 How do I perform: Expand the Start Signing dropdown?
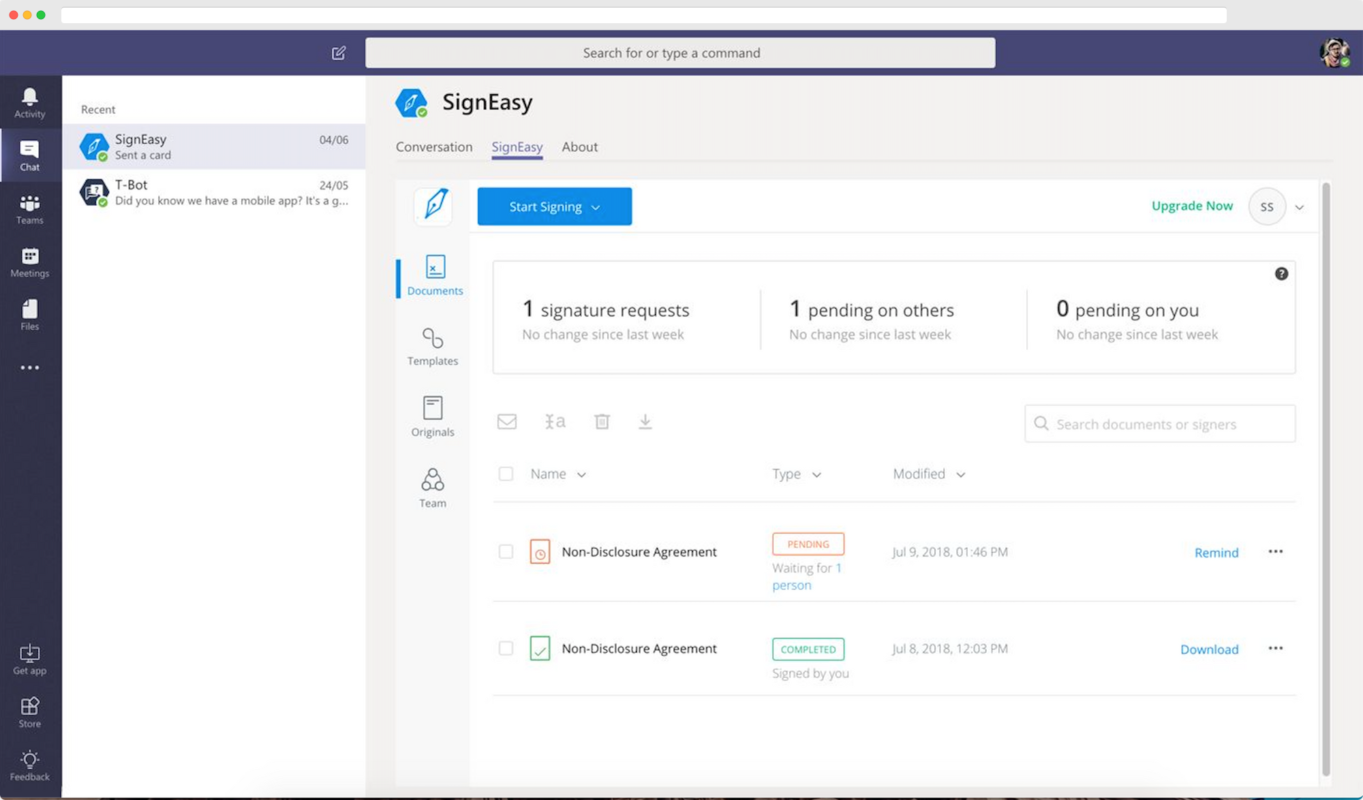555,207
